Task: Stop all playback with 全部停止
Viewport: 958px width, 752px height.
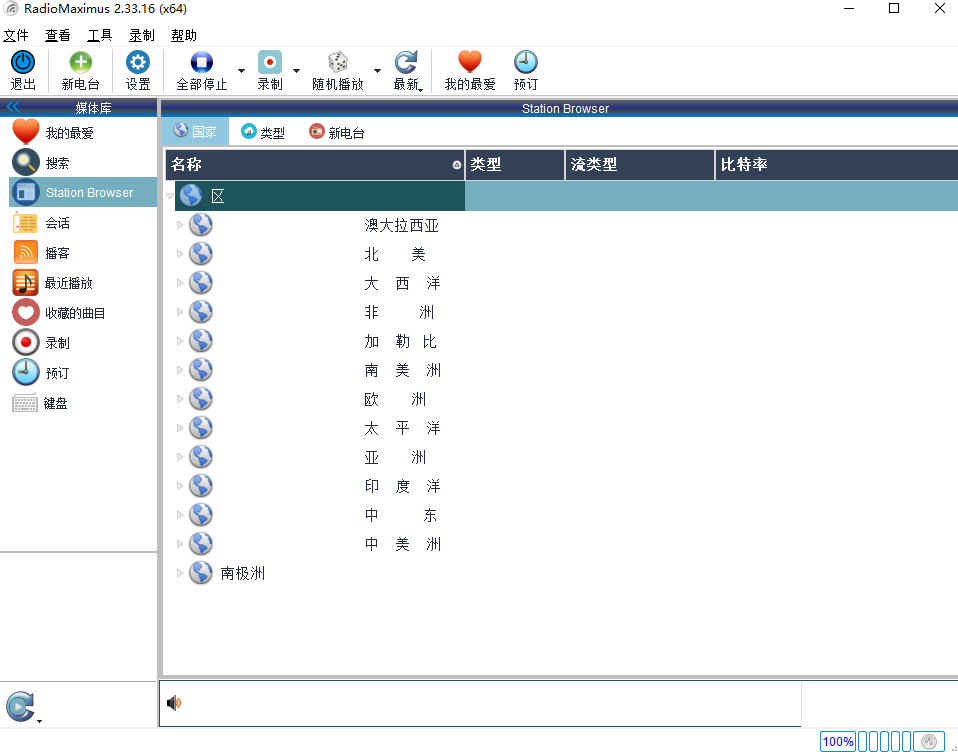Action: [x=202, y=71]
